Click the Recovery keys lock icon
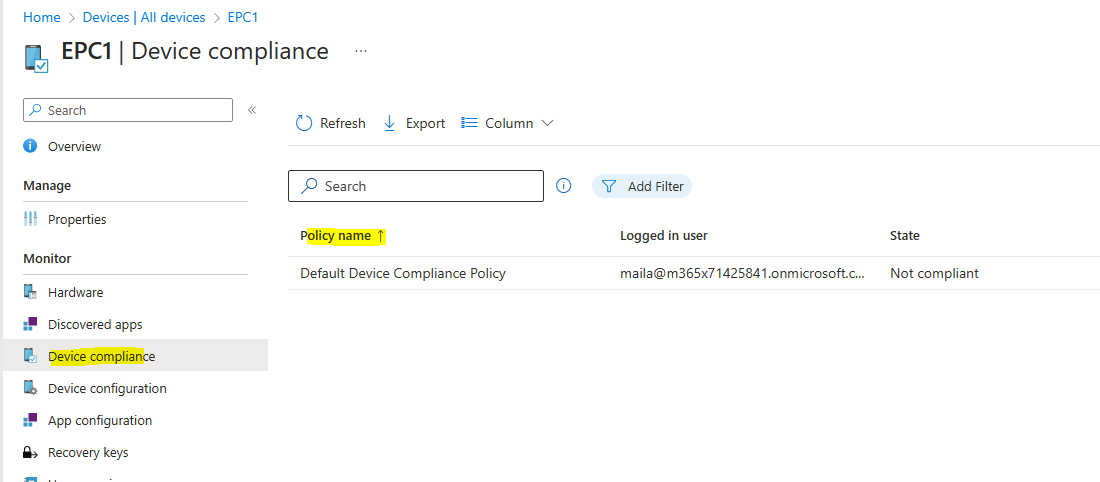Viewport: 1100px width, 482px height. pos(30,453)
